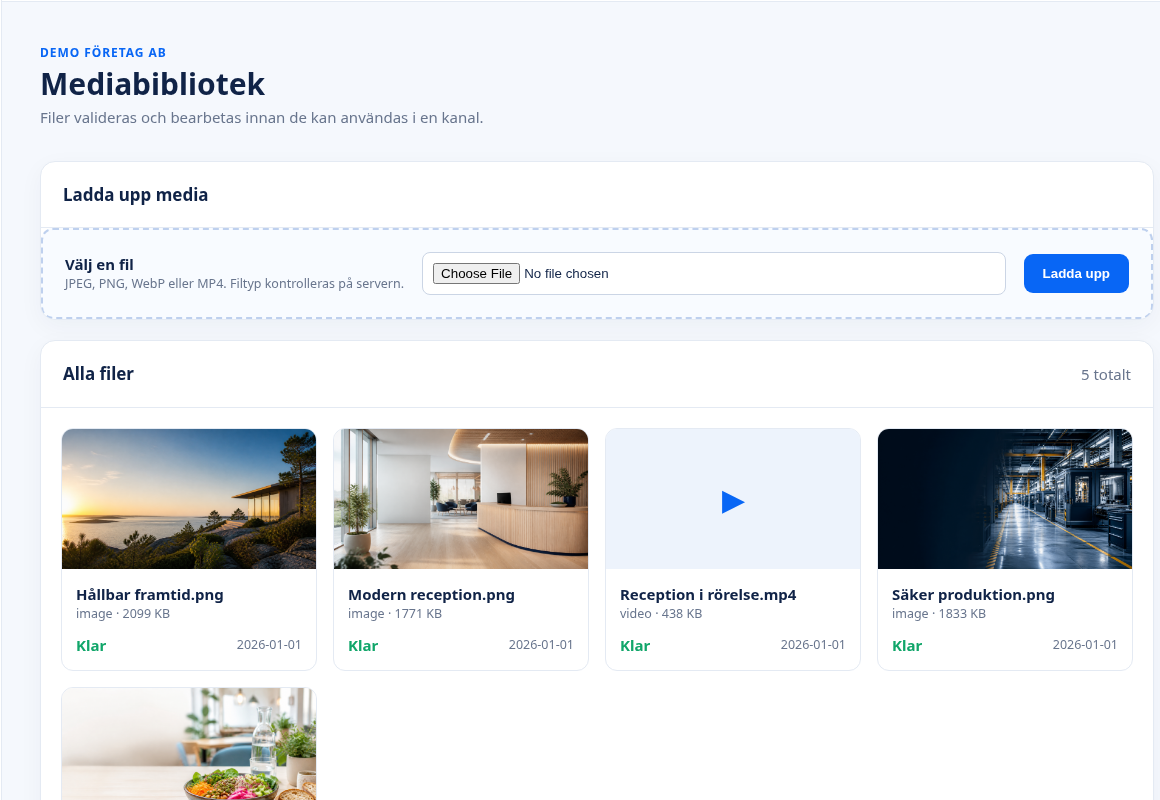The image size is (1160, 800).
Task: Click the Klar status on Reception i rörelse.mp4
Action: pyautogui.click(x=635, y=646)
